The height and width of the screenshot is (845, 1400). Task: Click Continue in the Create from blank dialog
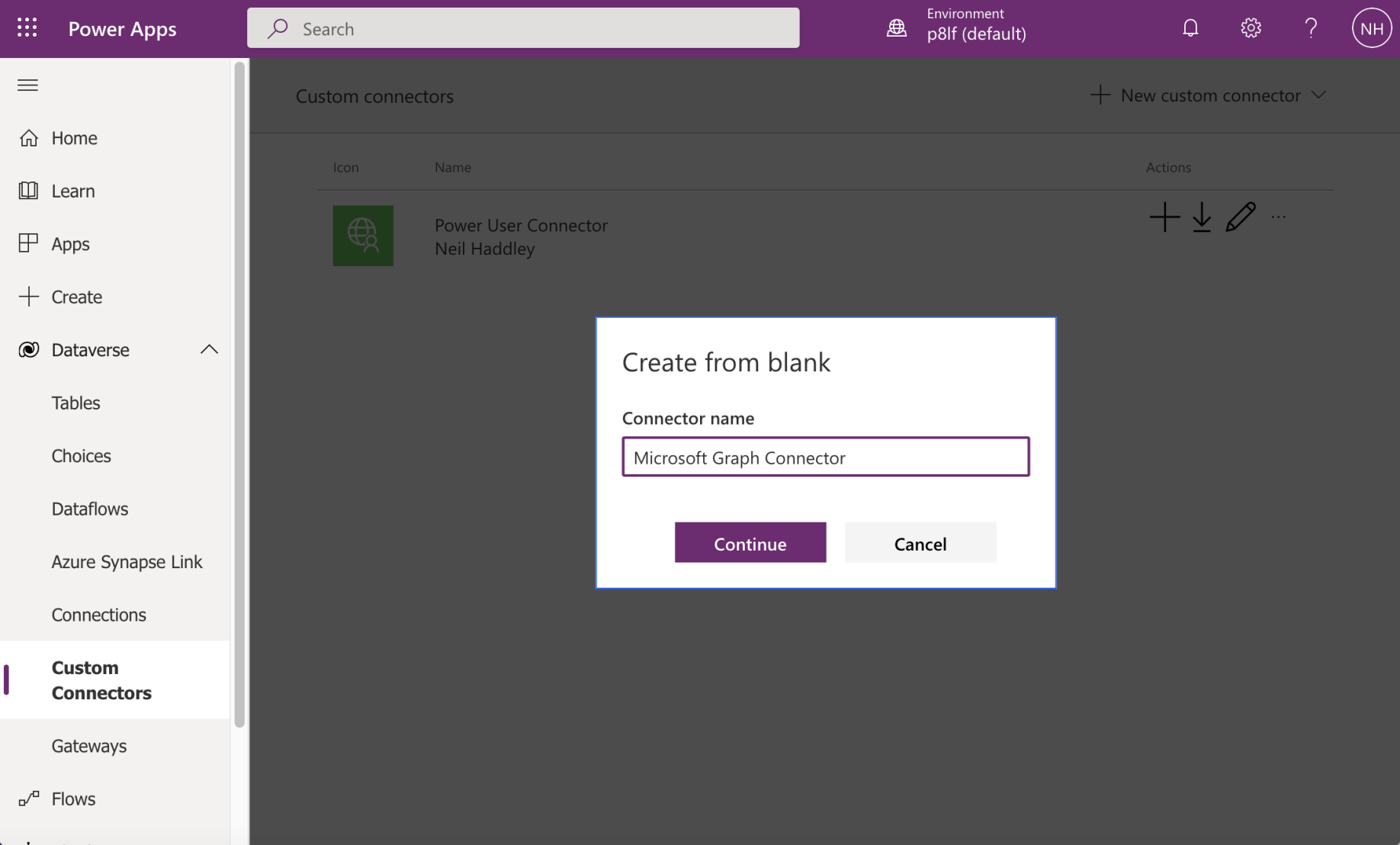click(x=750, y=543)
